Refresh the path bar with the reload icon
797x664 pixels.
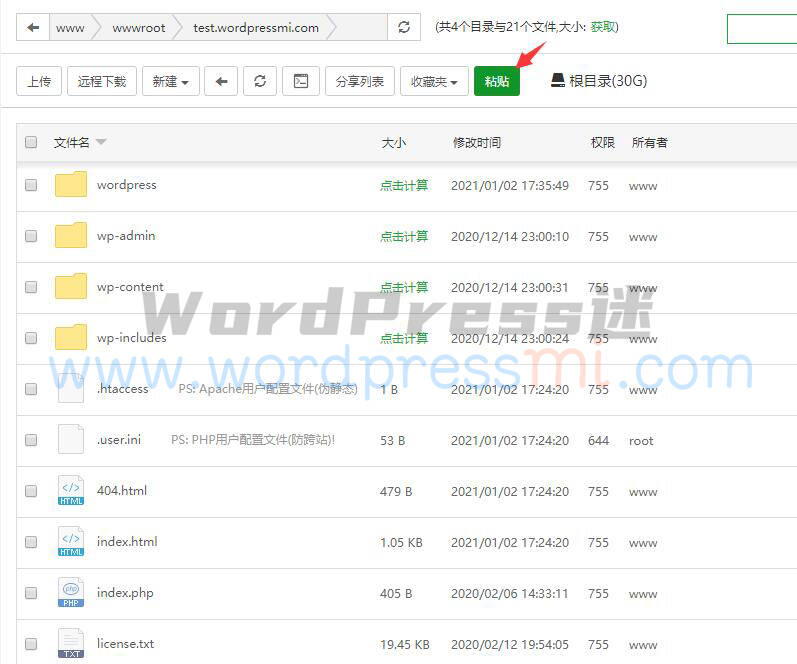pos(404,27)
